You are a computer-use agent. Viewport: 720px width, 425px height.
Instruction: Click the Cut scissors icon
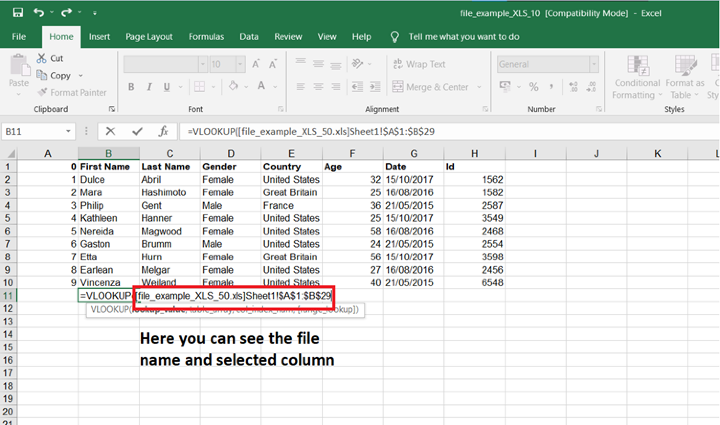(x=42, y=59)
